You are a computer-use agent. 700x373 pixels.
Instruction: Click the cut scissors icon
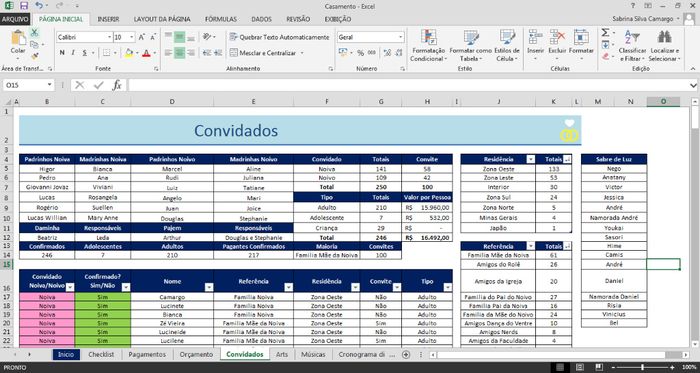point(34,33)
